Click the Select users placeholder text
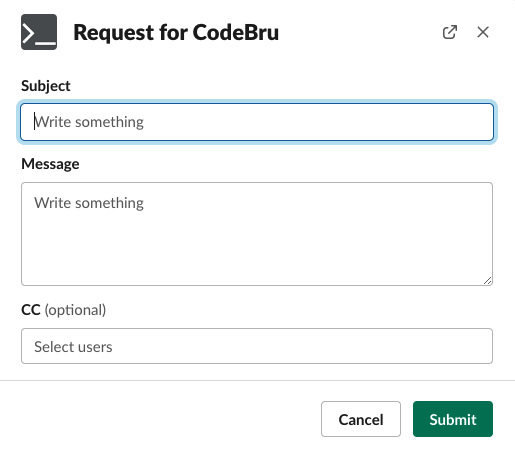The width and height of the screenshot is (515, 454). coord(73,347)
